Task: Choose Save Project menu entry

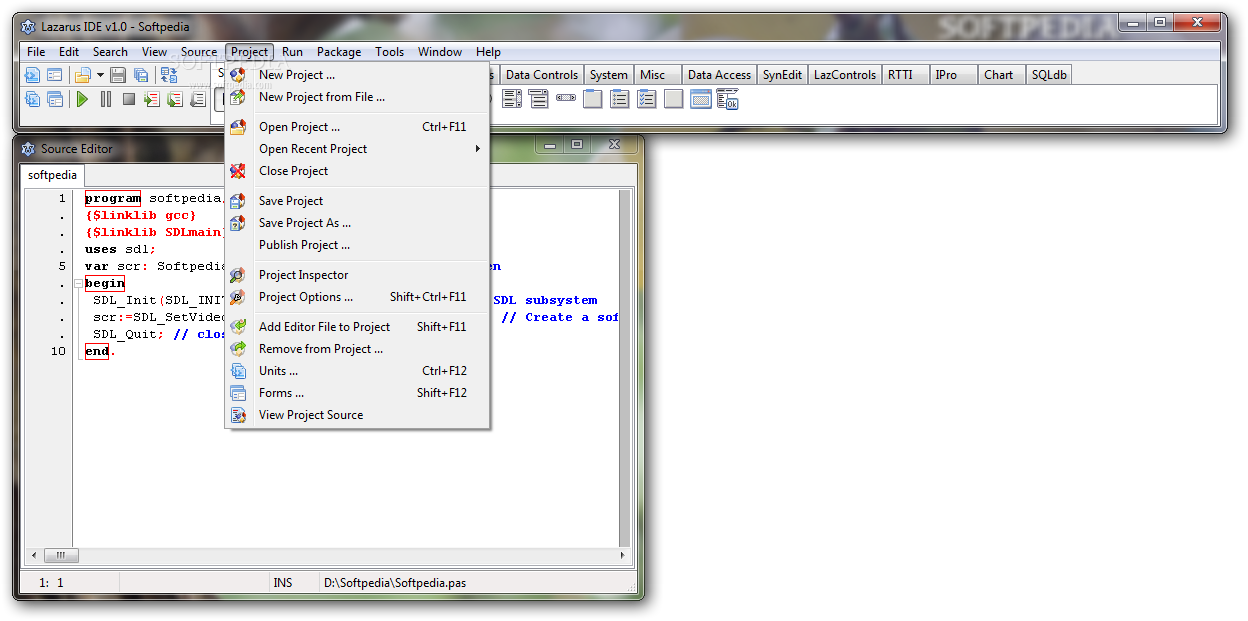Action: (x=358, y=201)
